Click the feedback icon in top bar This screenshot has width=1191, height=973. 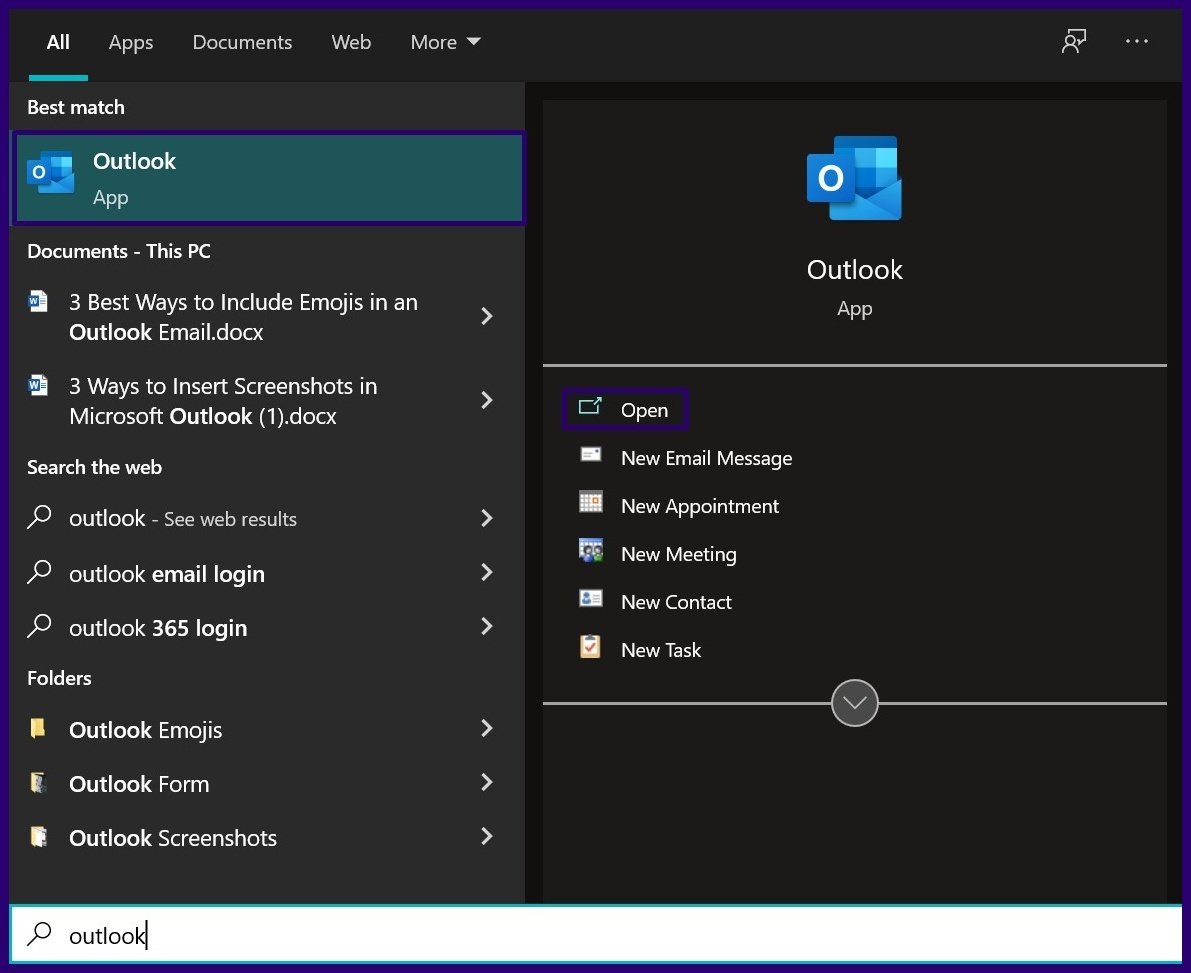click(x=1074, y=42)
